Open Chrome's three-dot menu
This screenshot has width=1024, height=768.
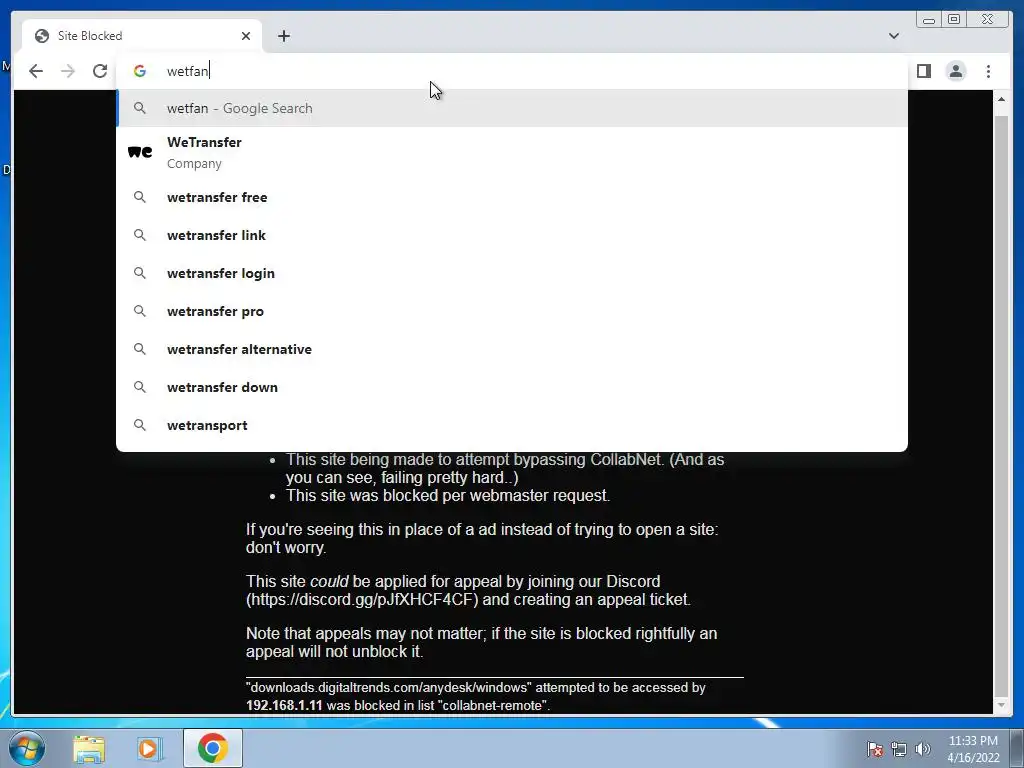(x=988, y=71)
